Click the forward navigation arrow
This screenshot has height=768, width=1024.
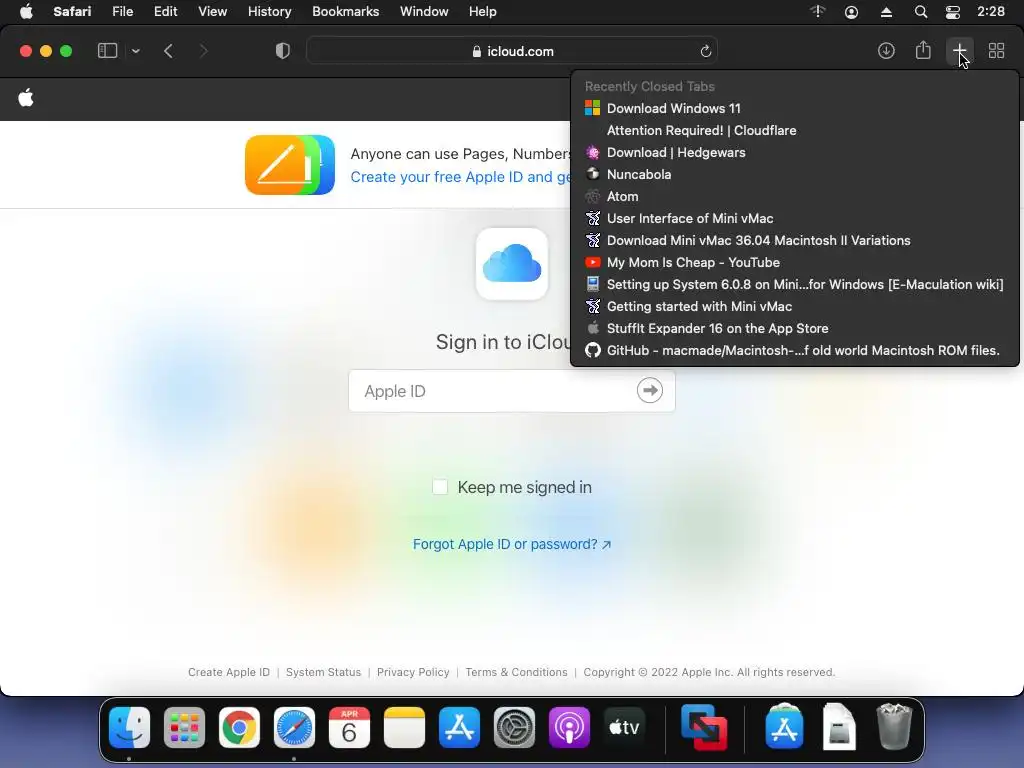click(203, 51)
